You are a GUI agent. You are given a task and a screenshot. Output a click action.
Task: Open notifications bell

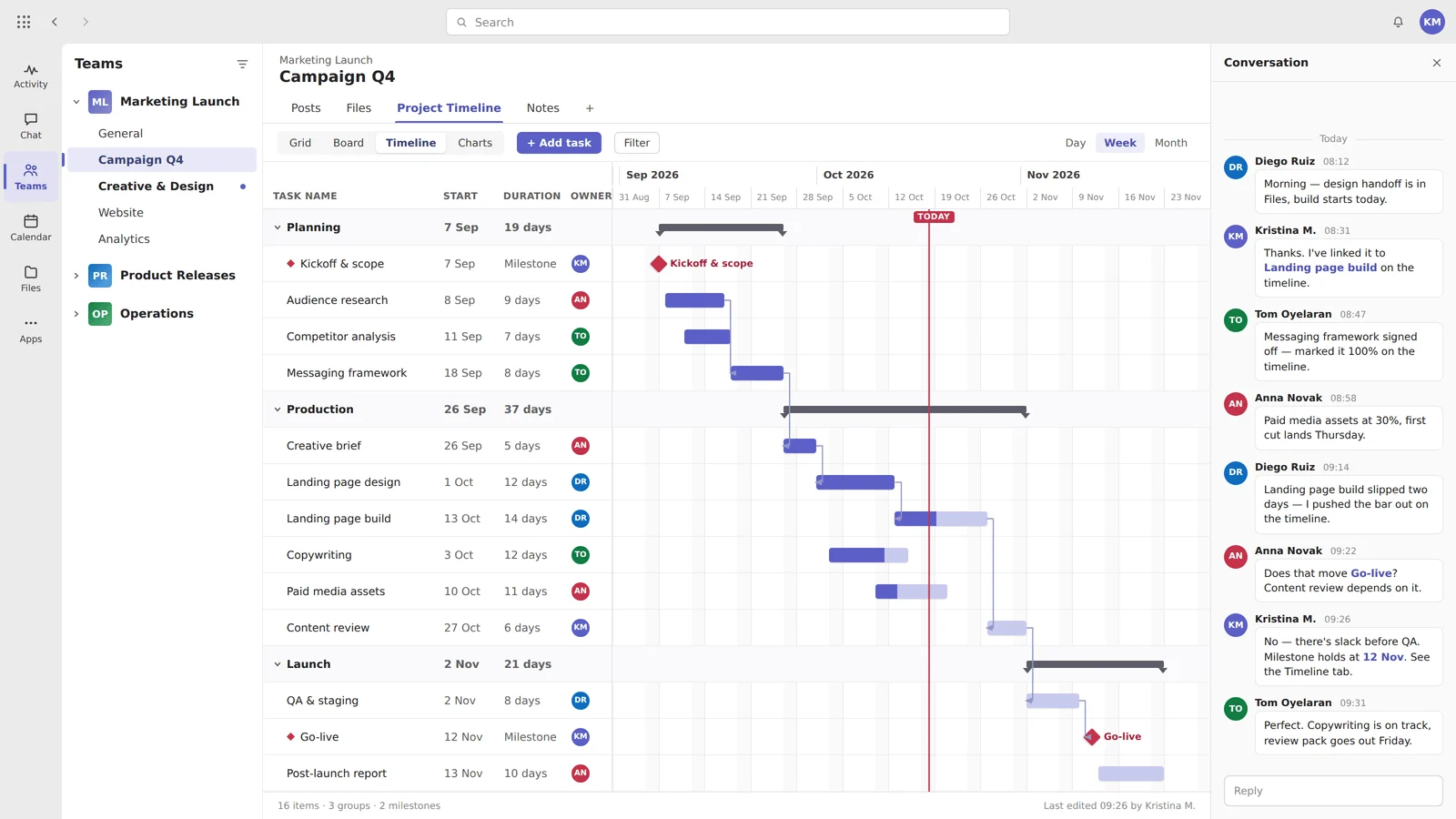coord(1398,22)
